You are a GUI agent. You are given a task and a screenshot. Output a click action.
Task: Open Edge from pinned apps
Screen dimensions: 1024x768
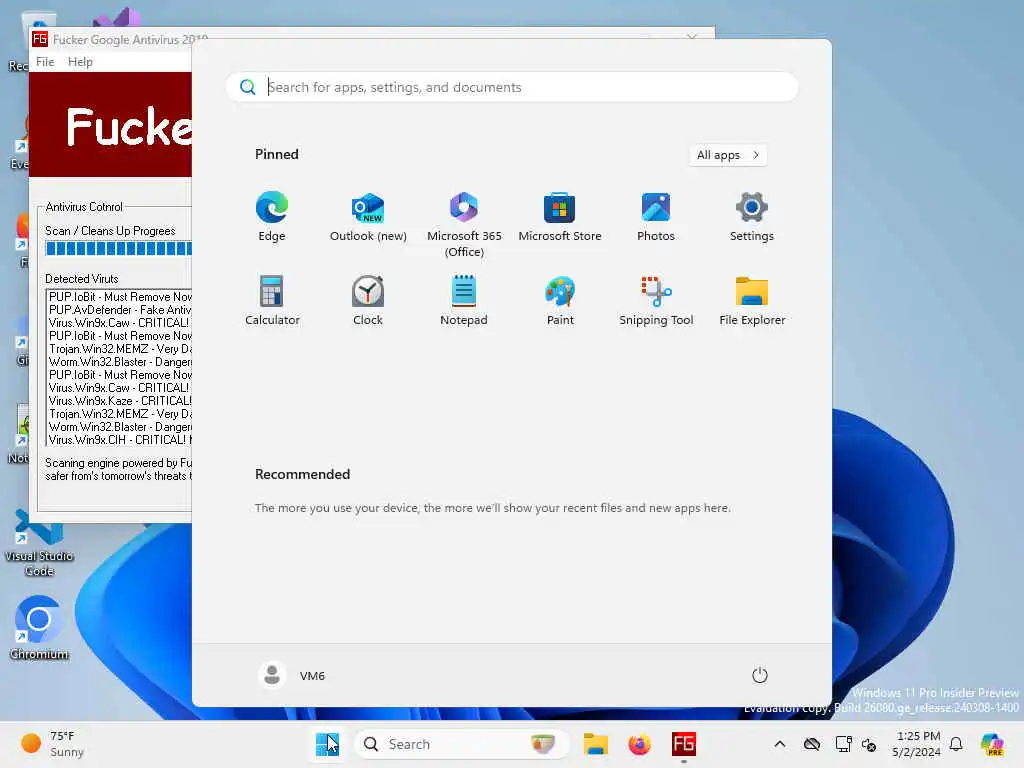point(272,217)
